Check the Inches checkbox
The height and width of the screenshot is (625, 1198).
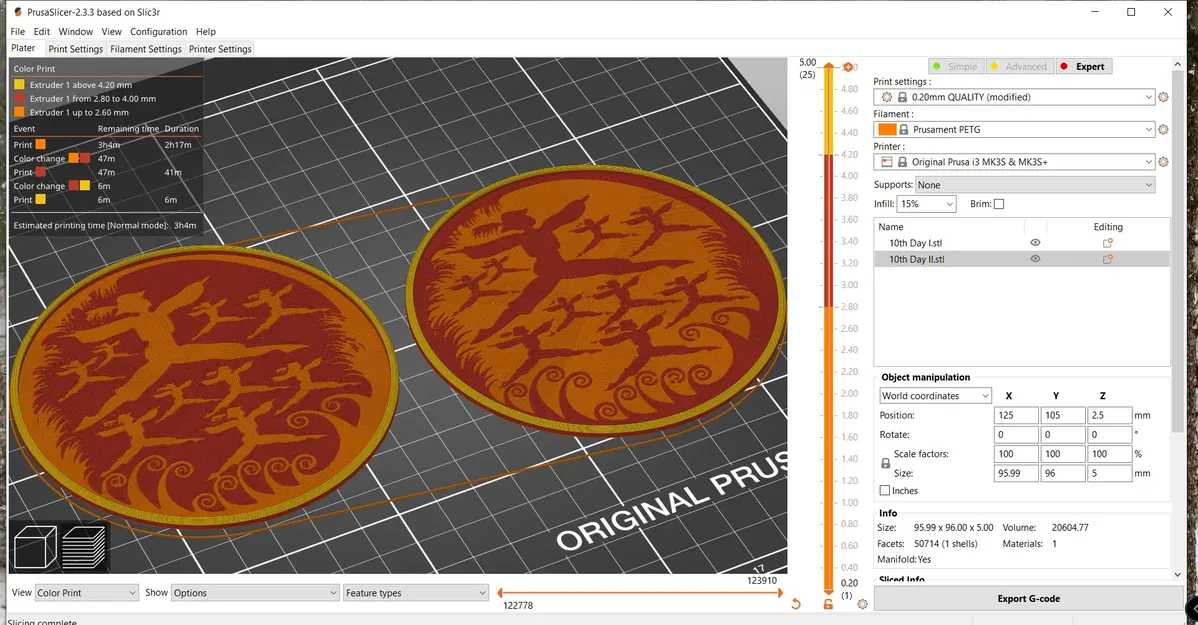click(x=885, y=491)
